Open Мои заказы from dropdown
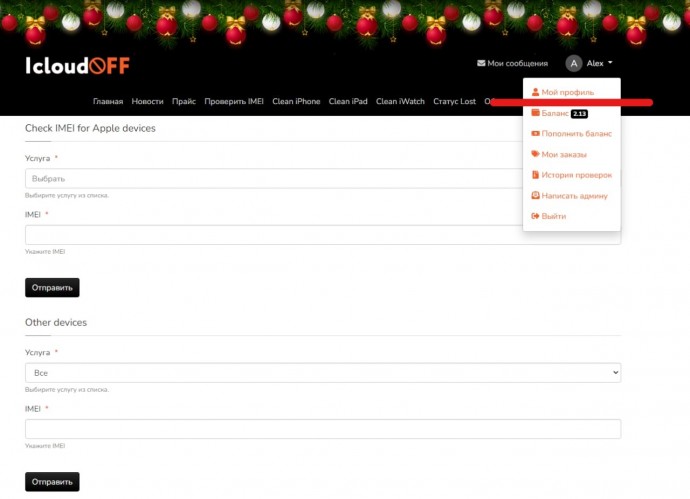The image size is (690, 499). click(563, 154)
